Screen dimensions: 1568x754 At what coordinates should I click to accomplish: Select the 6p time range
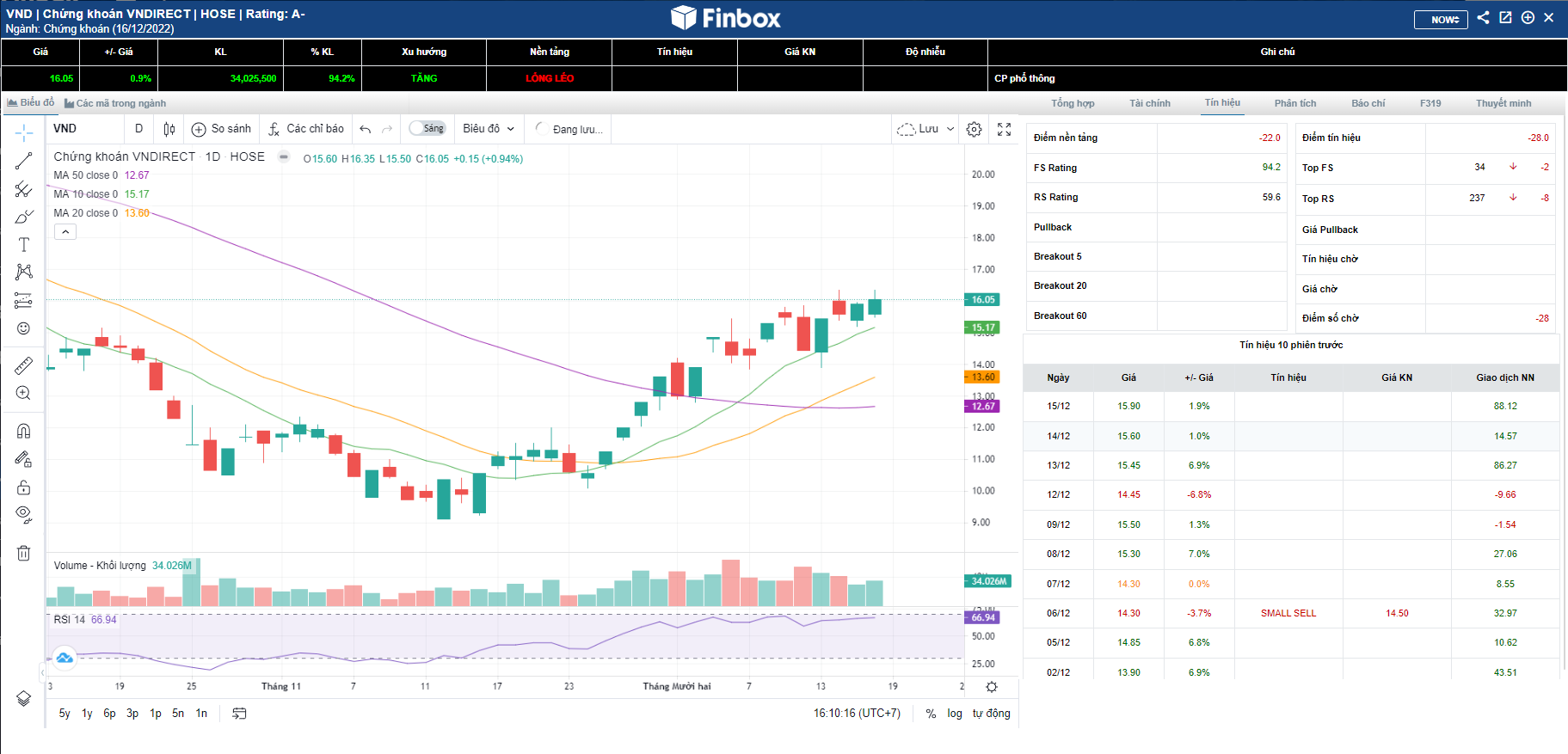[109, 714]
